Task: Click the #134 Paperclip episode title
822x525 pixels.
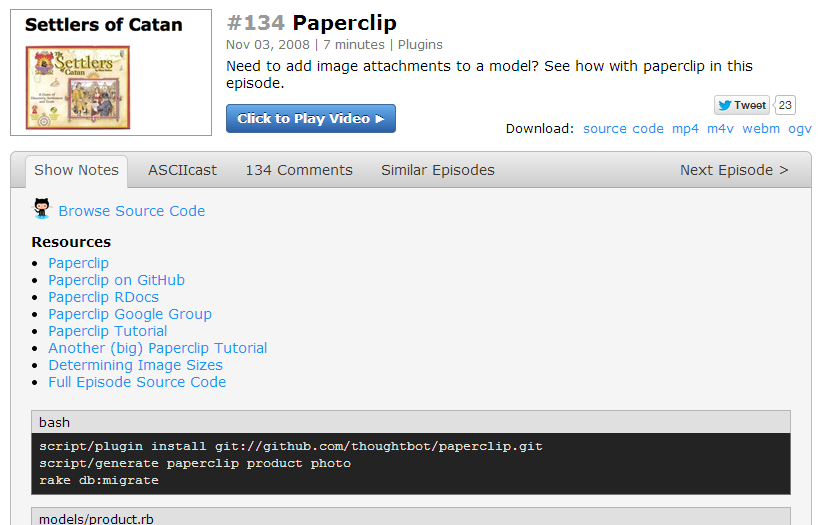Action: [x=311, y=23]
